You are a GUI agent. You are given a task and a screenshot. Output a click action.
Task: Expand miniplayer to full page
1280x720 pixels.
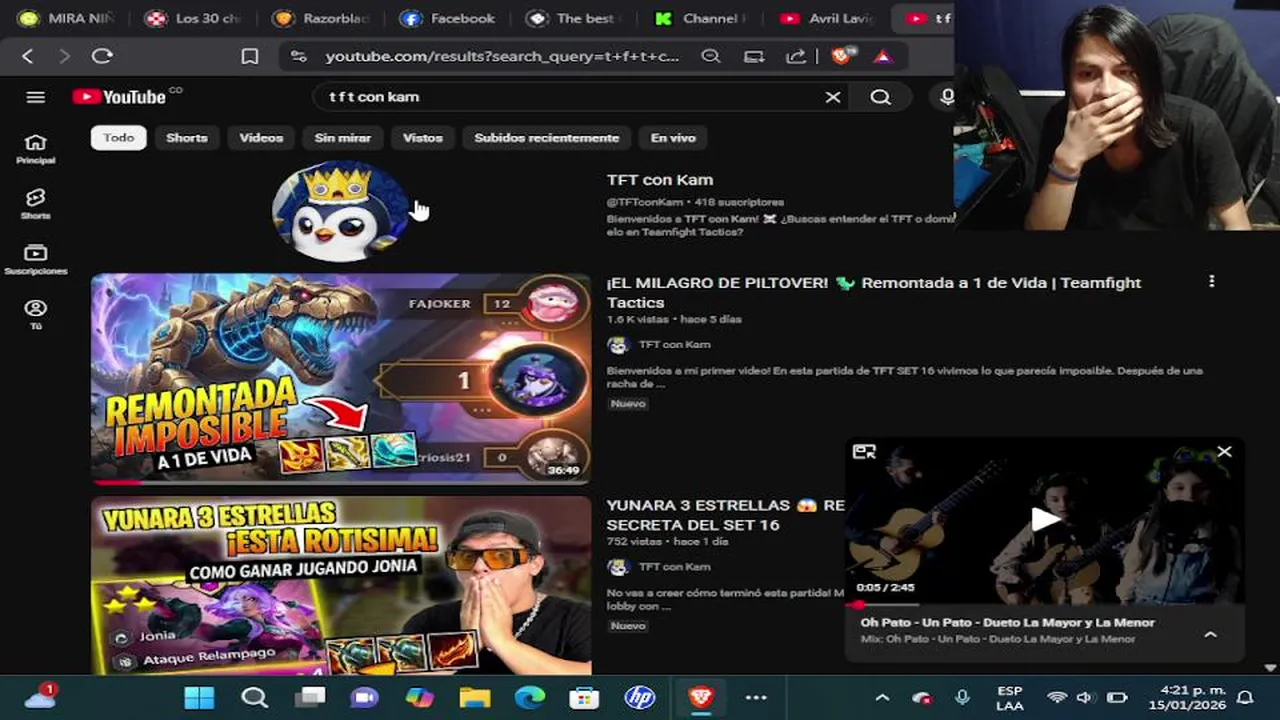[864, 452]
